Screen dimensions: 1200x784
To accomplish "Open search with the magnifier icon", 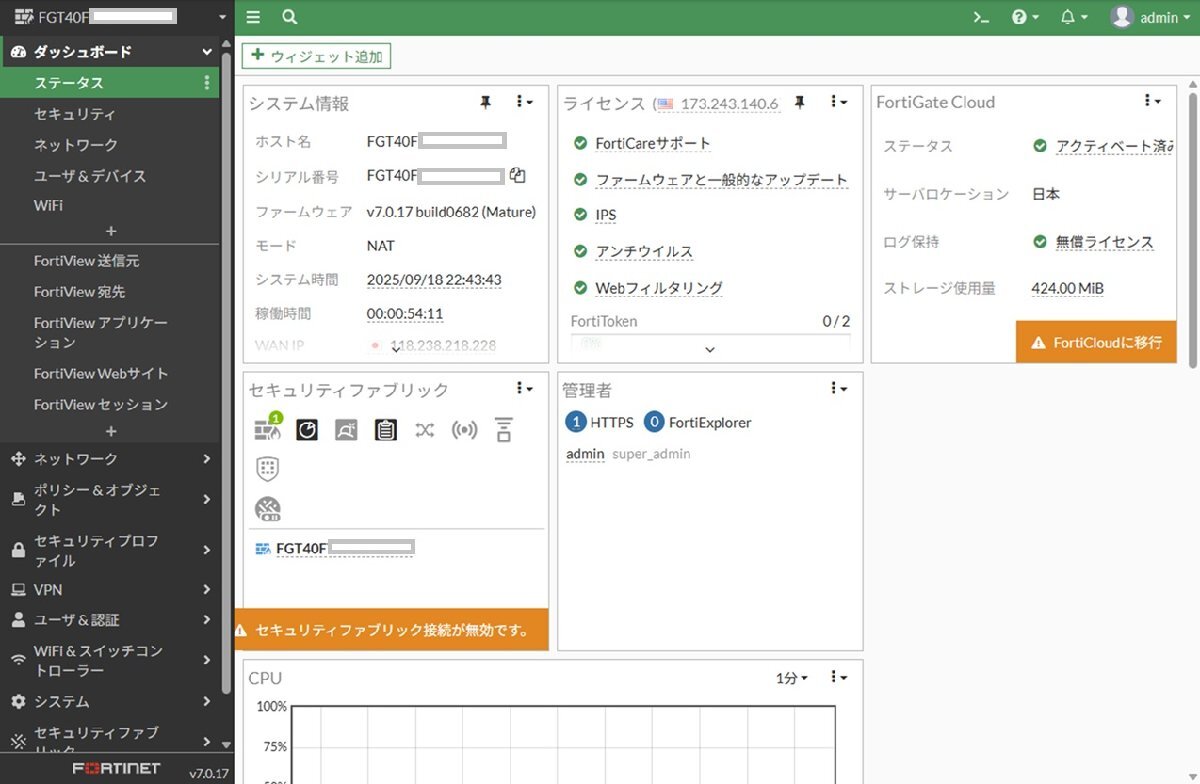I will [x=289, y=17].
